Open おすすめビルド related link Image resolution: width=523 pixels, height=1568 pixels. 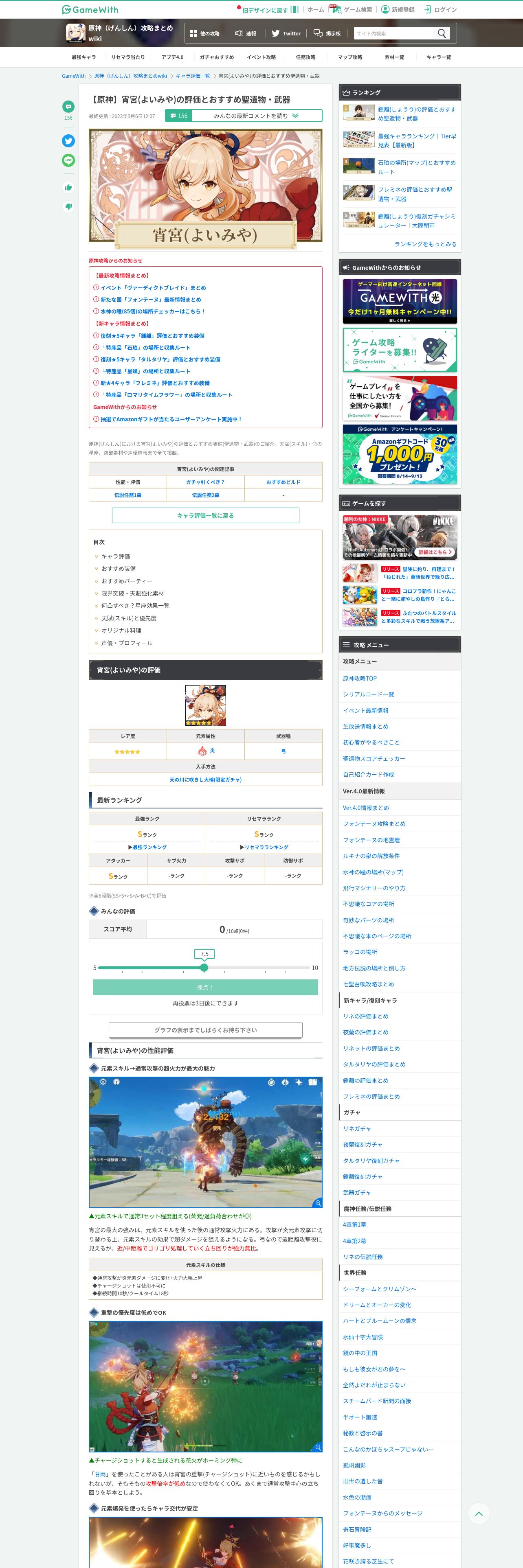(x=283, y=482)
